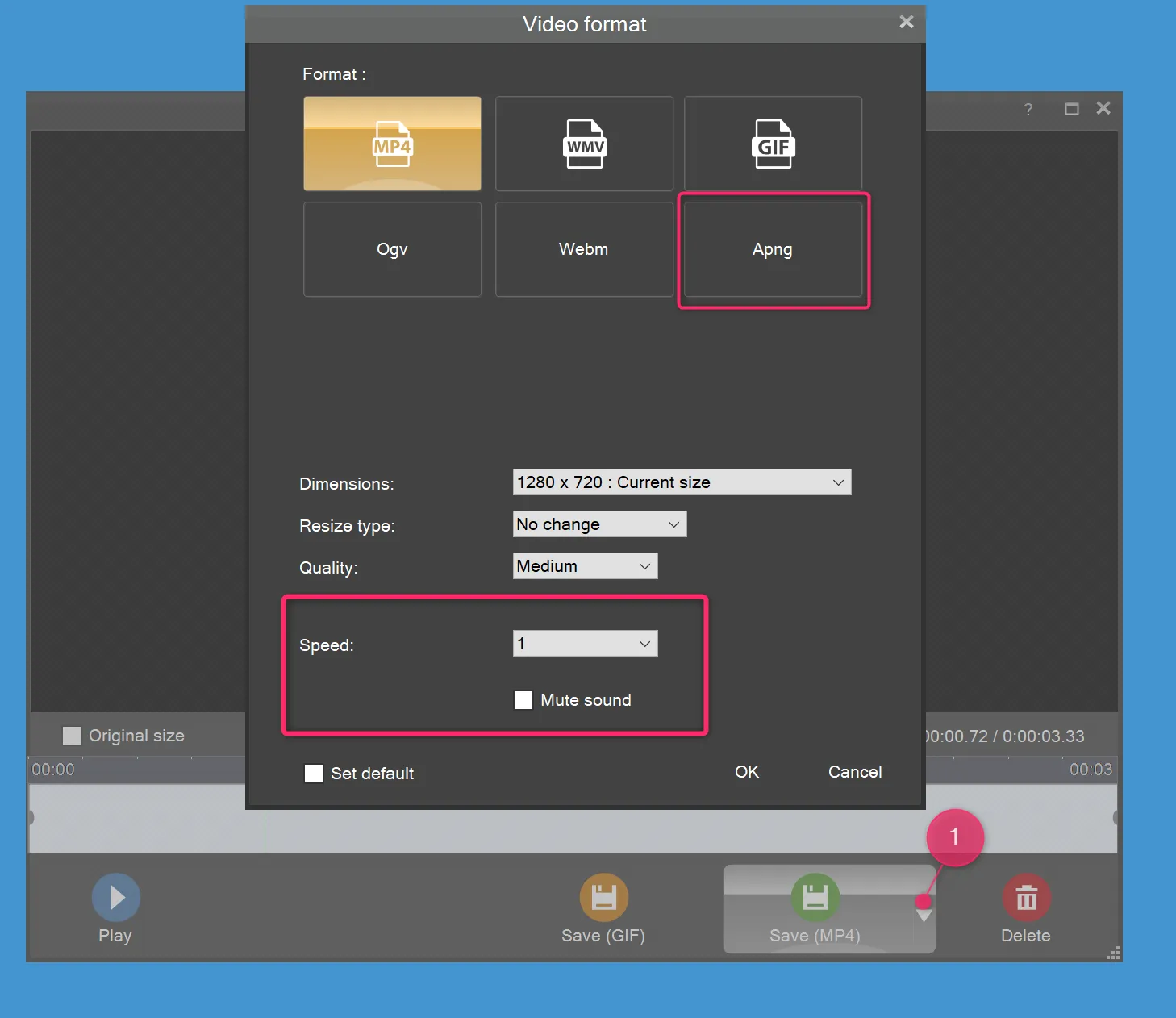
Task: Dismiss the dialog with Cancel
Action: [x=854, y=772]
